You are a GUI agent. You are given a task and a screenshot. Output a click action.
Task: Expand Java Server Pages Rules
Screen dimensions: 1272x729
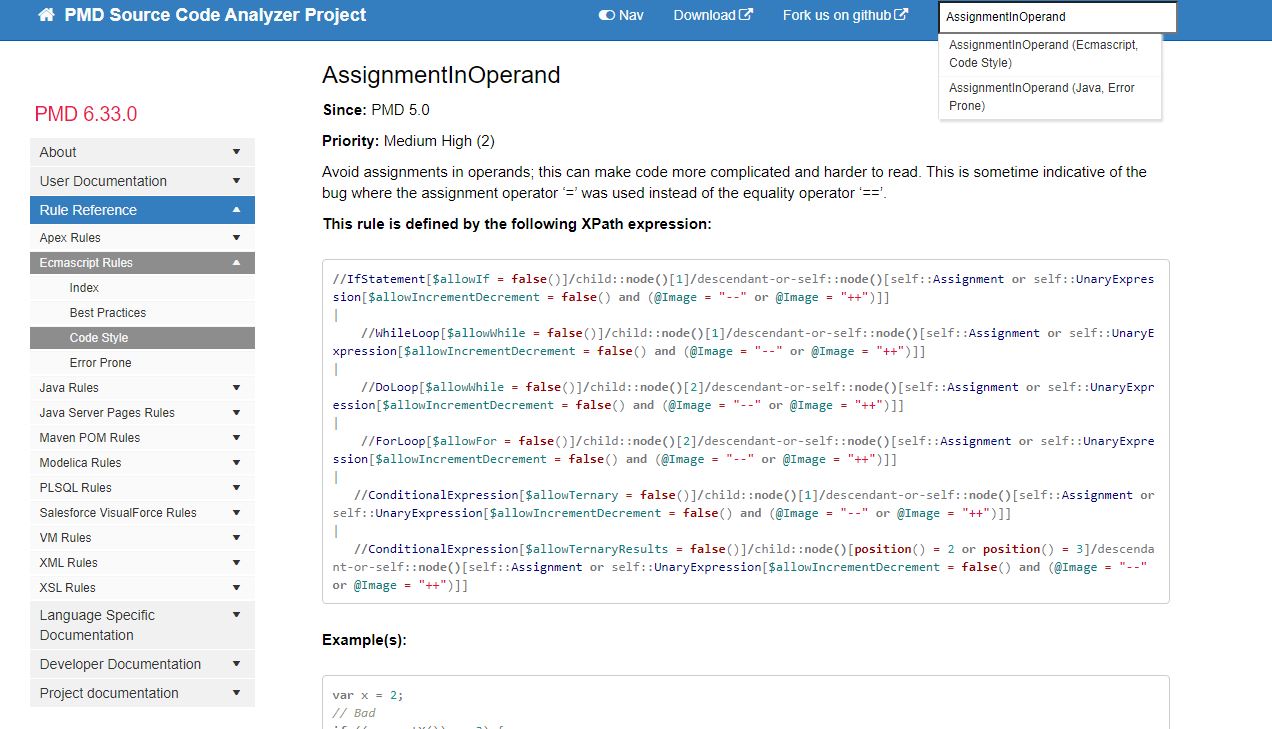(142, 413)
